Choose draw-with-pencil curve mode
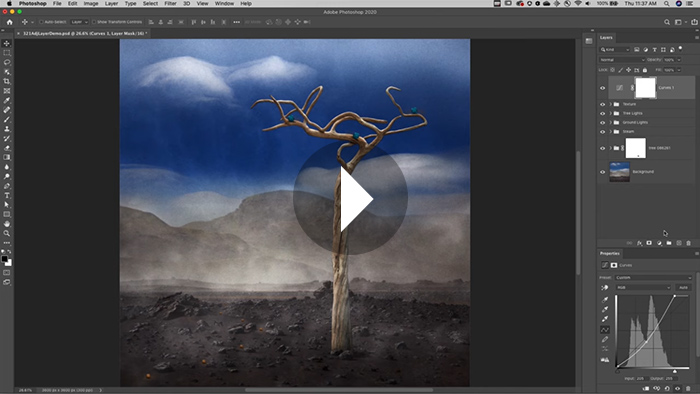700x394 pixels. click(x=604, y=340)
